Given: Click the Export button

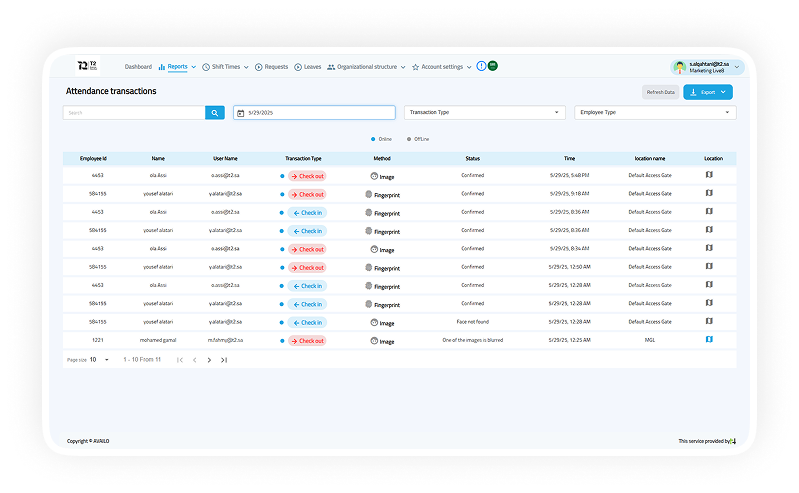Looking at the screenshot, I should pos(708,92).
